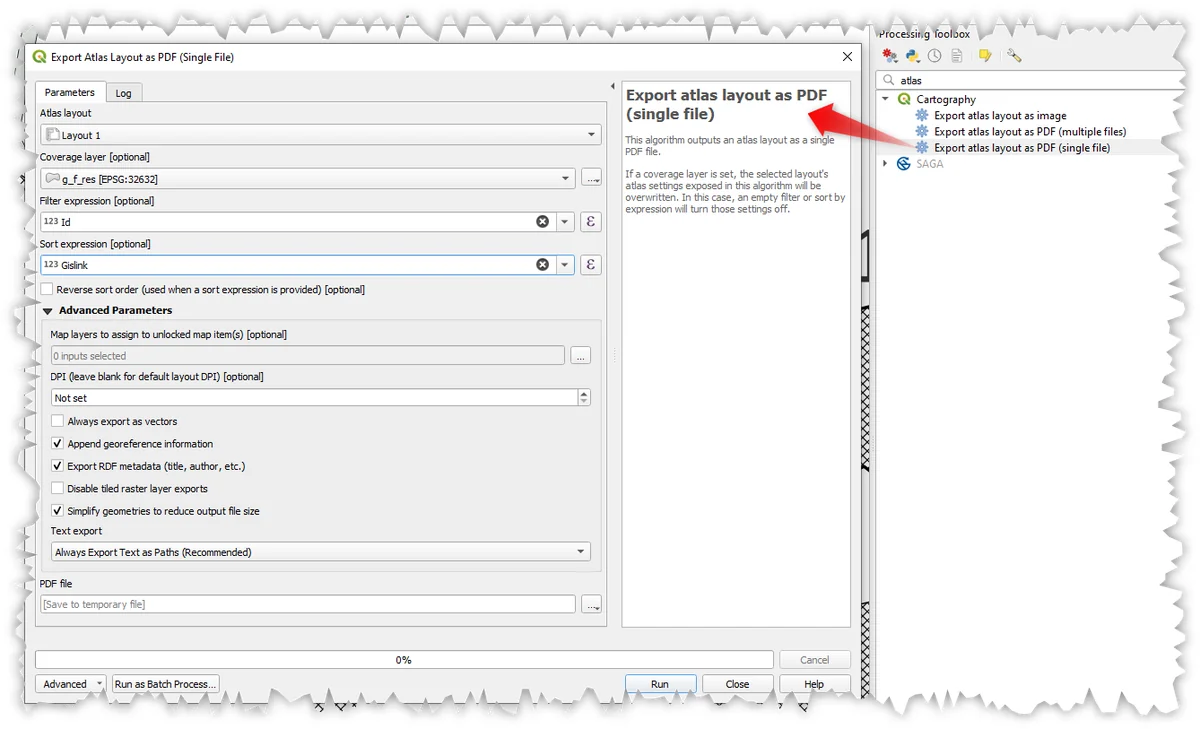Click the PDF file path field
Screen dimensions: 1200x729
[x=307, y=604]
